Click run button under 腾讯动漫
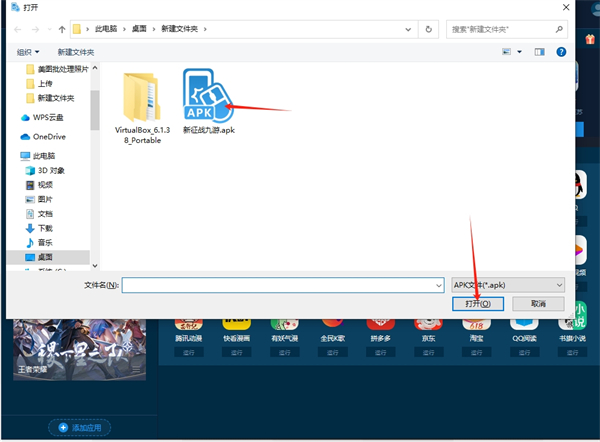This screenshot has width=600, height=442. [189, 352]
